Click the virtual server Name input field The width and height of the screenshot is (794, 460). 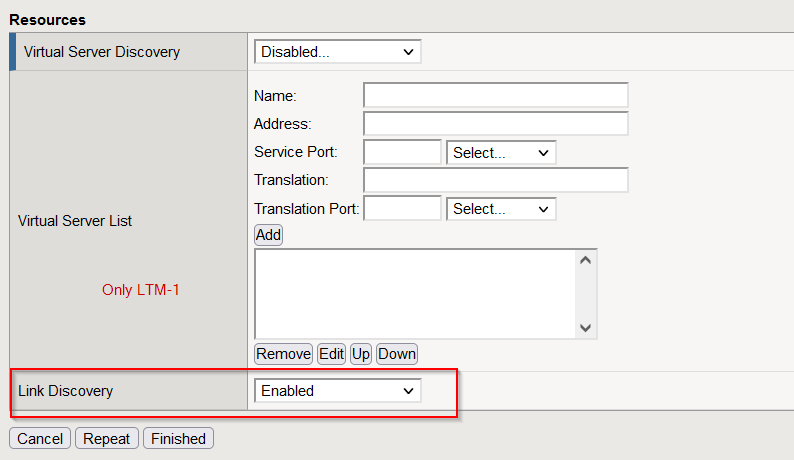(x=496, y=95)
